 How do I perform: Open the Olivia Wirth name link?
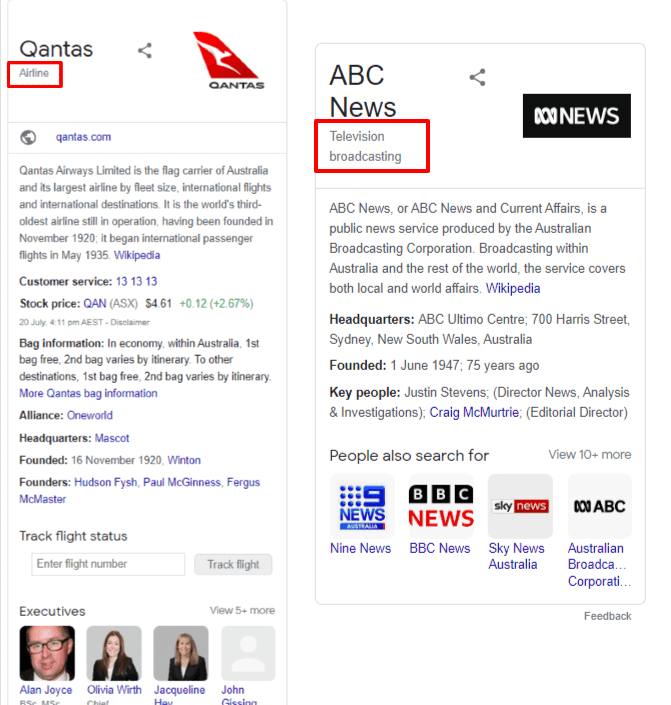tap(114, 690)
